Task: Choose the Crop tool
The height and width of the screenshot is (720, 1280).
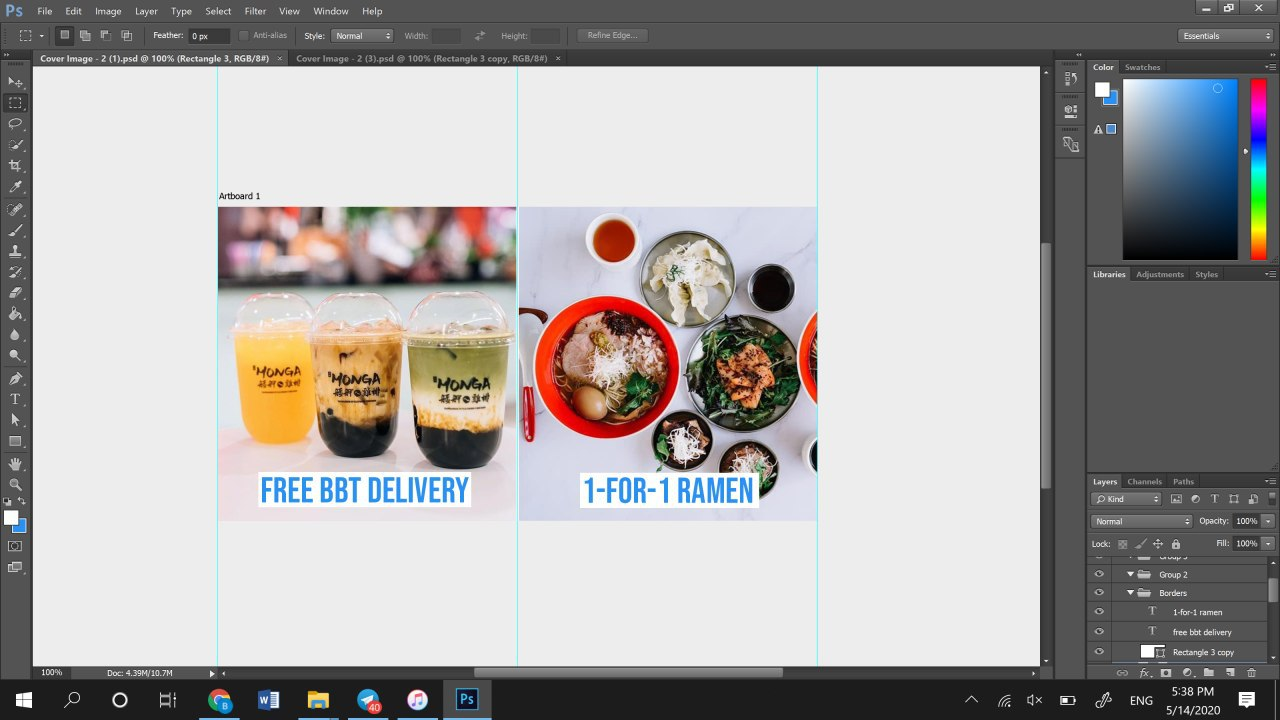Action: [x=15, y=166]
